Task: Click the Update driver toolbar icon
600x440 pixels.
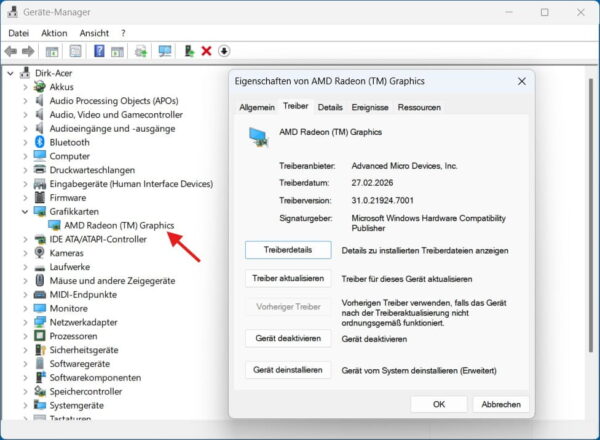Action: (x=141, y=51)
